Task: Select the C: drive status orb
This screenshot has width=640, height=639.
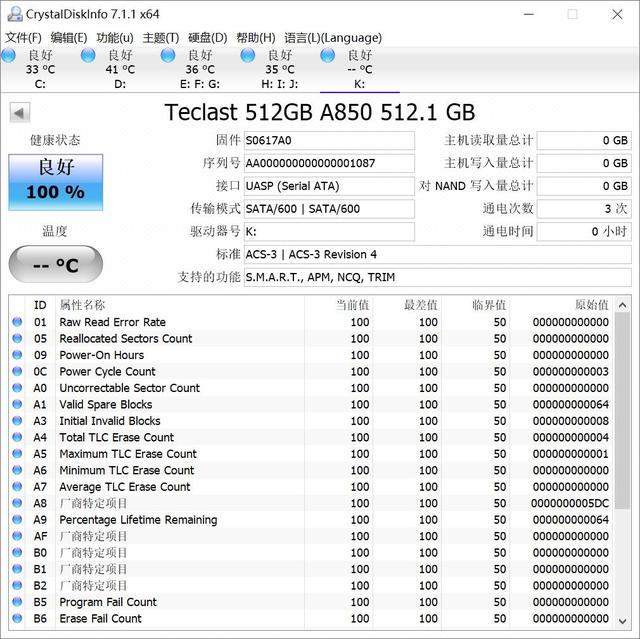Action: (x=9, y=55)
